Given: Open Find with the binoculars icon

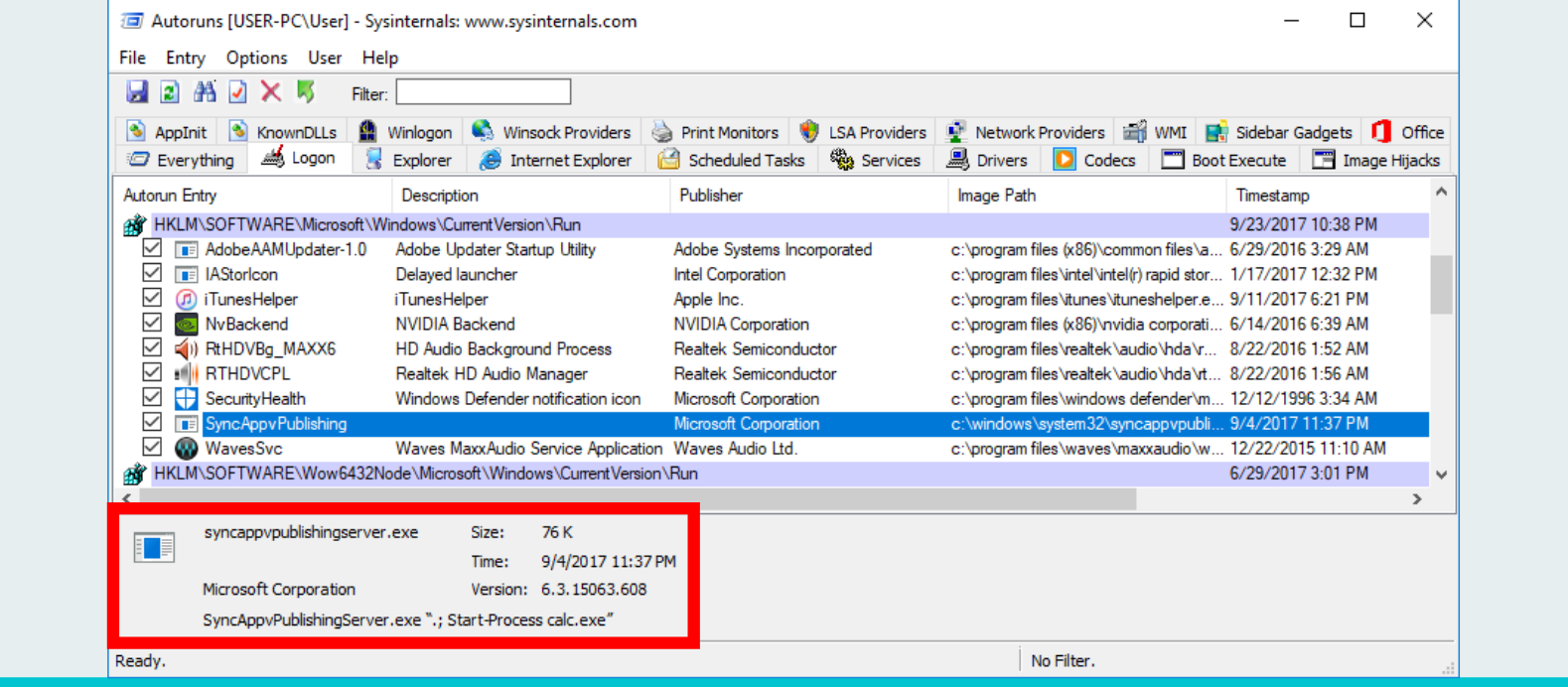Looking at the screenshot, I should [205, 92].
